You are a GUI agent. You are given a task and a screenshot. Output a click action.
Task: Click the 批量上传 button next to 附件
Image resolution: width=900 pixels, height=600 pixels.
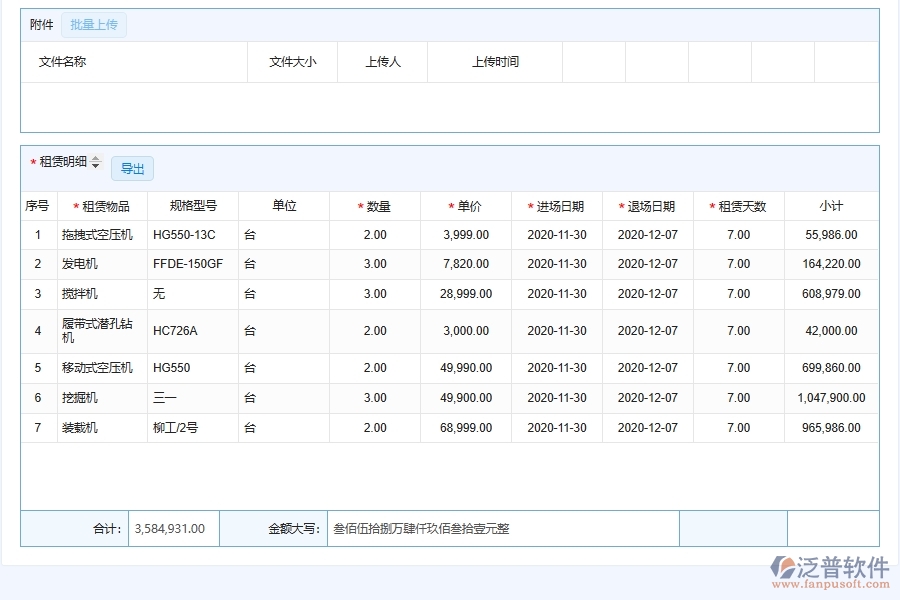tap(93, 24)
